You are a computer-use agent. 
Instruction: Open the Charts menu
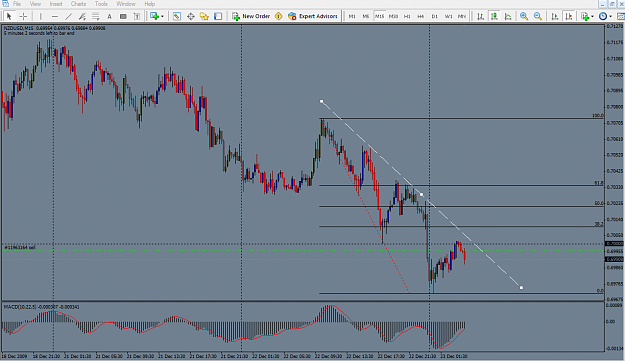pyautogui.click(x=78, y=4)
